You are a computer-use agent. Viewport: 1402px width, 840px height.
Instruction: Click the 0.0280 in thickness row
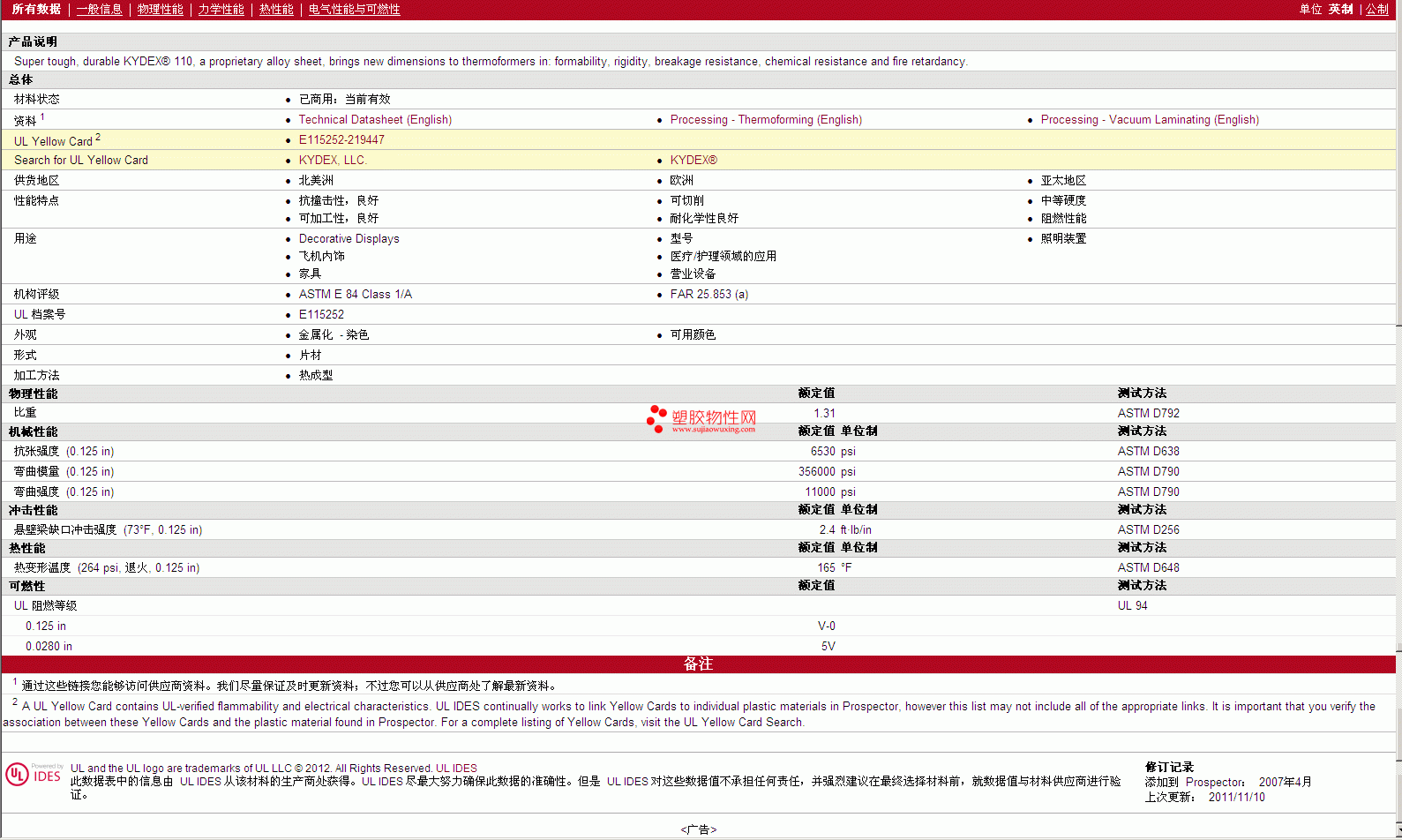click(x=698, y=646)
